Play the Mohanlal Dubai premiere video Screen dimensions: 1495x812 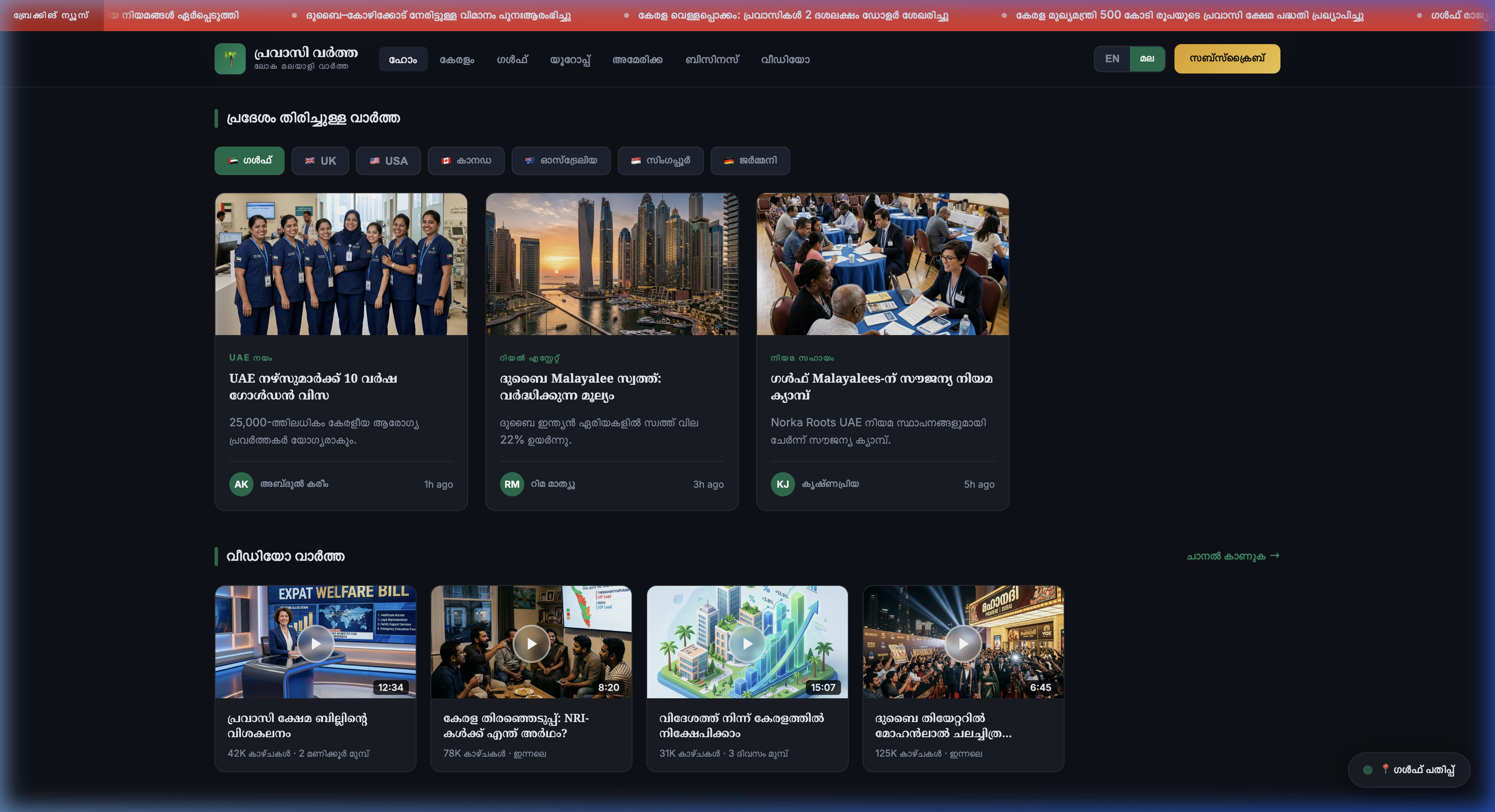[963, 643]
